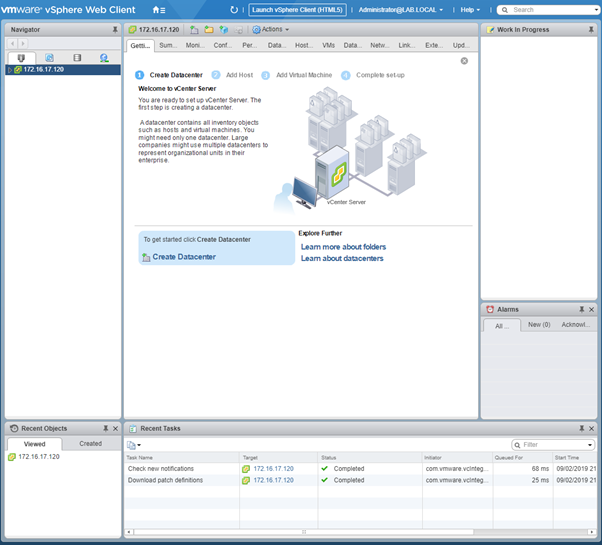602x545 pixels.
Task: Close the Recent Objects panel
Action: point(116,428)
